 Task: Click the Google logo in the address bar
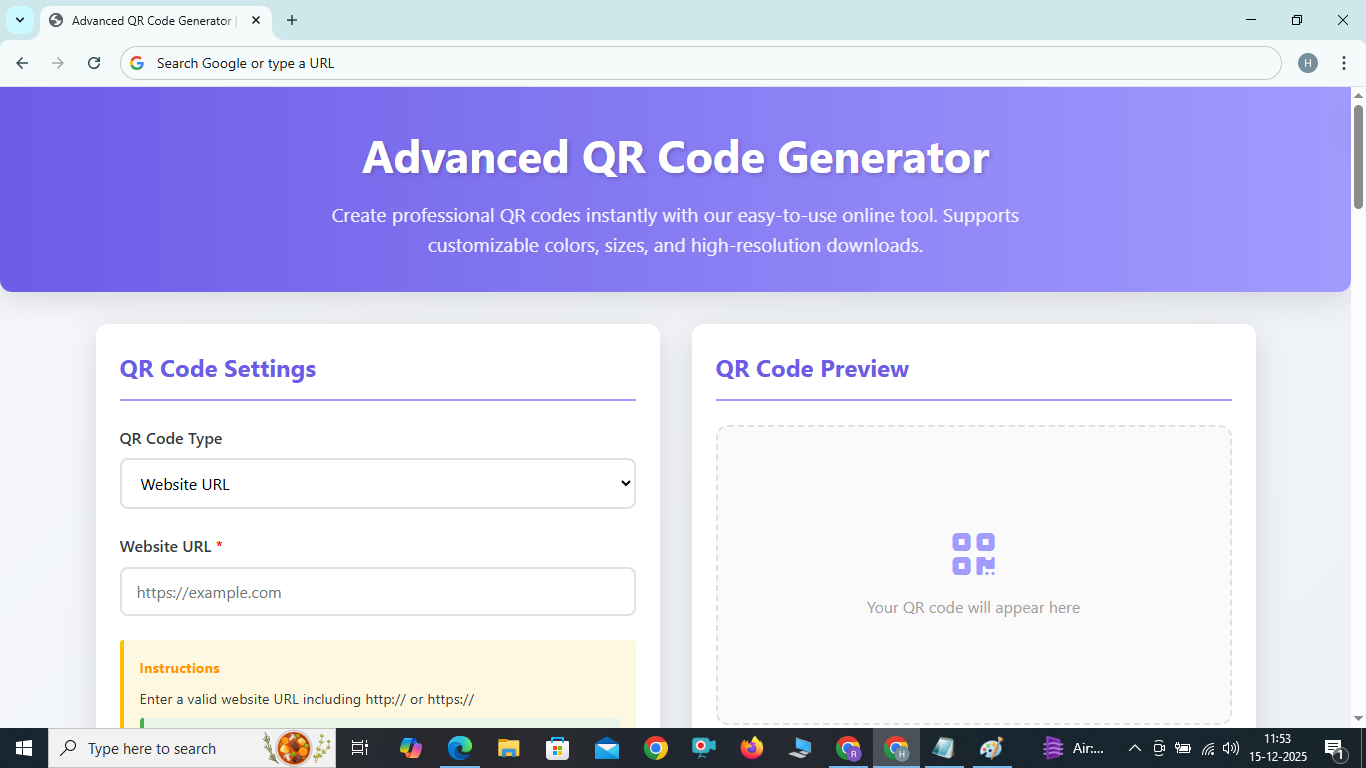[136, 62]
